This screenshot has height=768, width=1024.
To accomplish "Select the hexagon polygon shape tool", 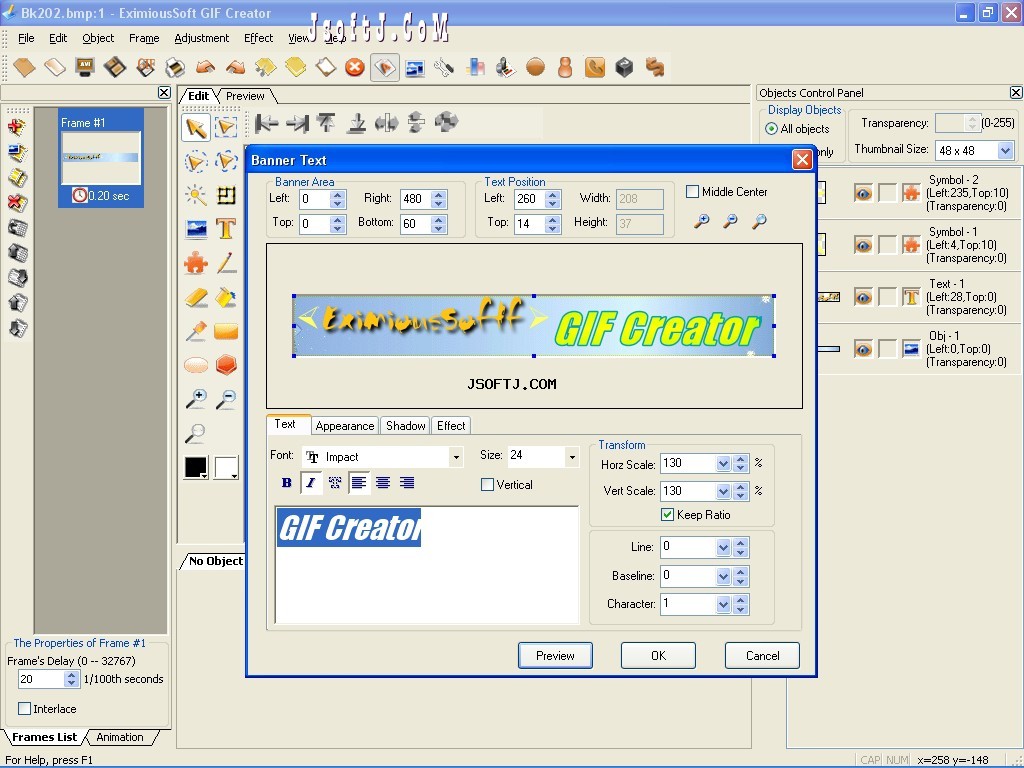I will [226, 365].
